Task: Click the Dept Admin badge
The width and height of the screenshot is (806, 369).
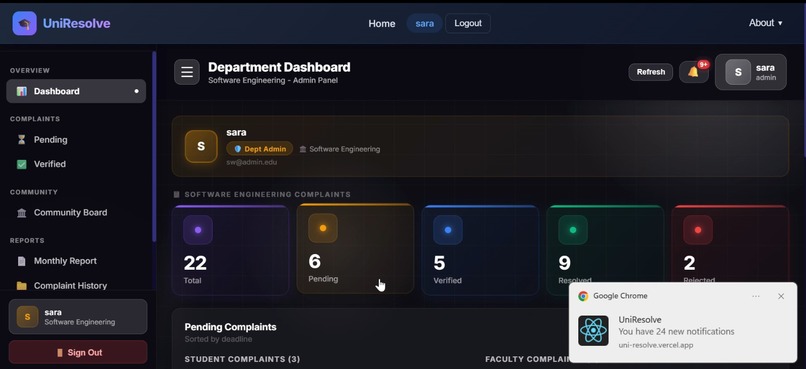Action: [260, 149]
